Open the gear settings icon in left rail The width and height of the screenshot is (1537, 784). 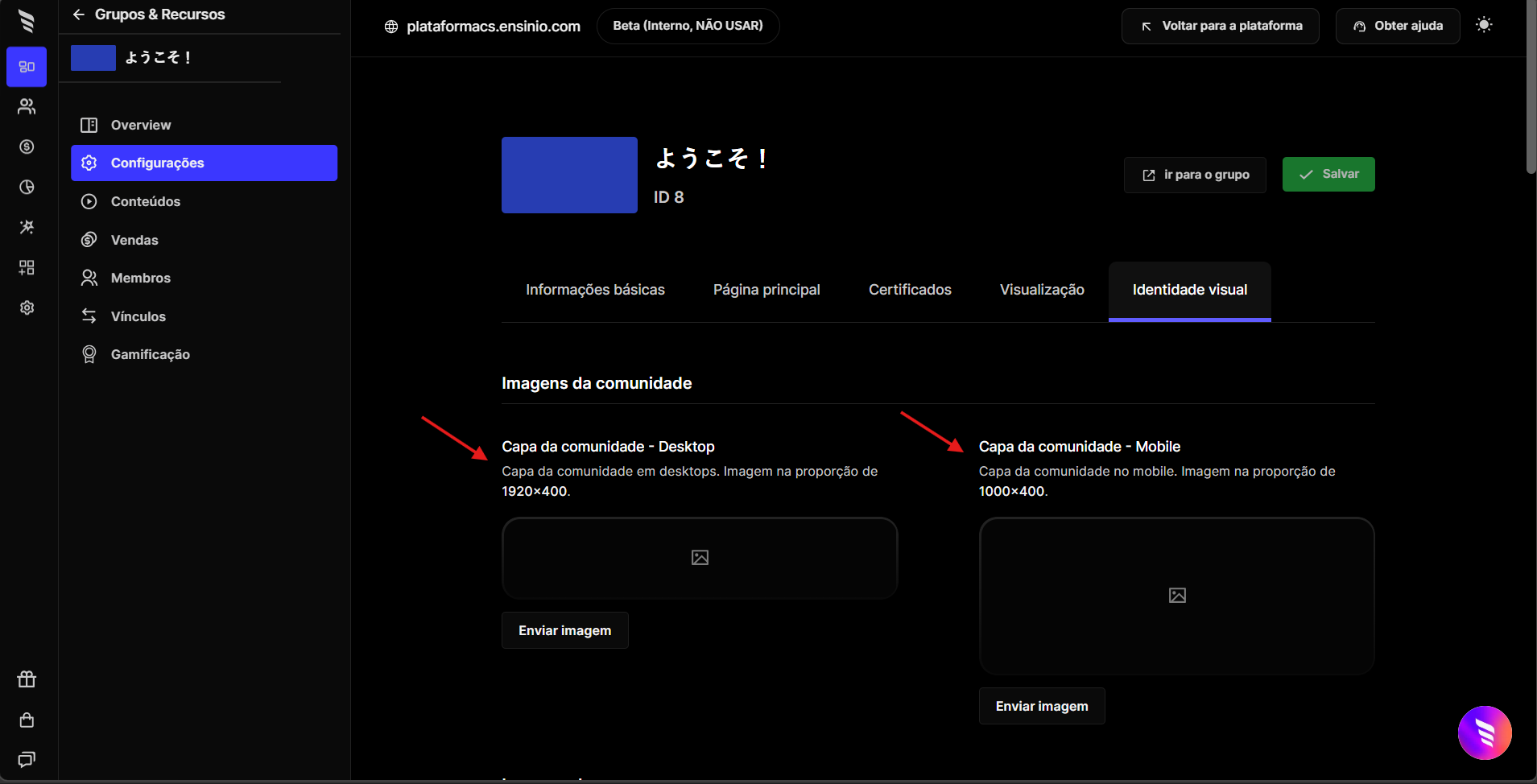point(27,307)
